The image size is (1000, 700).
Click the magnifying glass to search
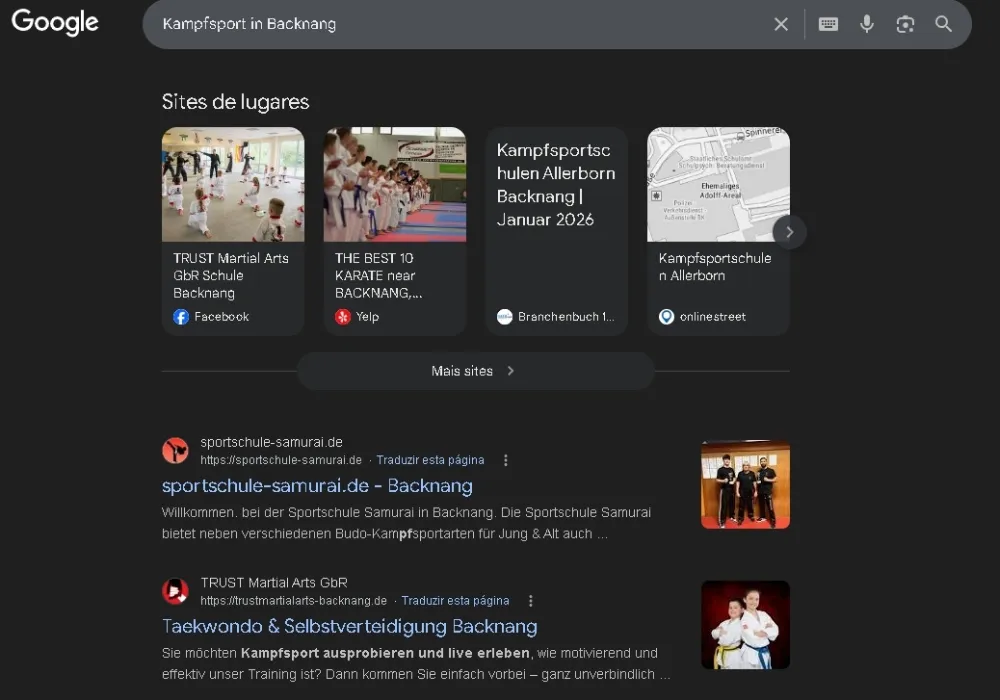(943, 24)
